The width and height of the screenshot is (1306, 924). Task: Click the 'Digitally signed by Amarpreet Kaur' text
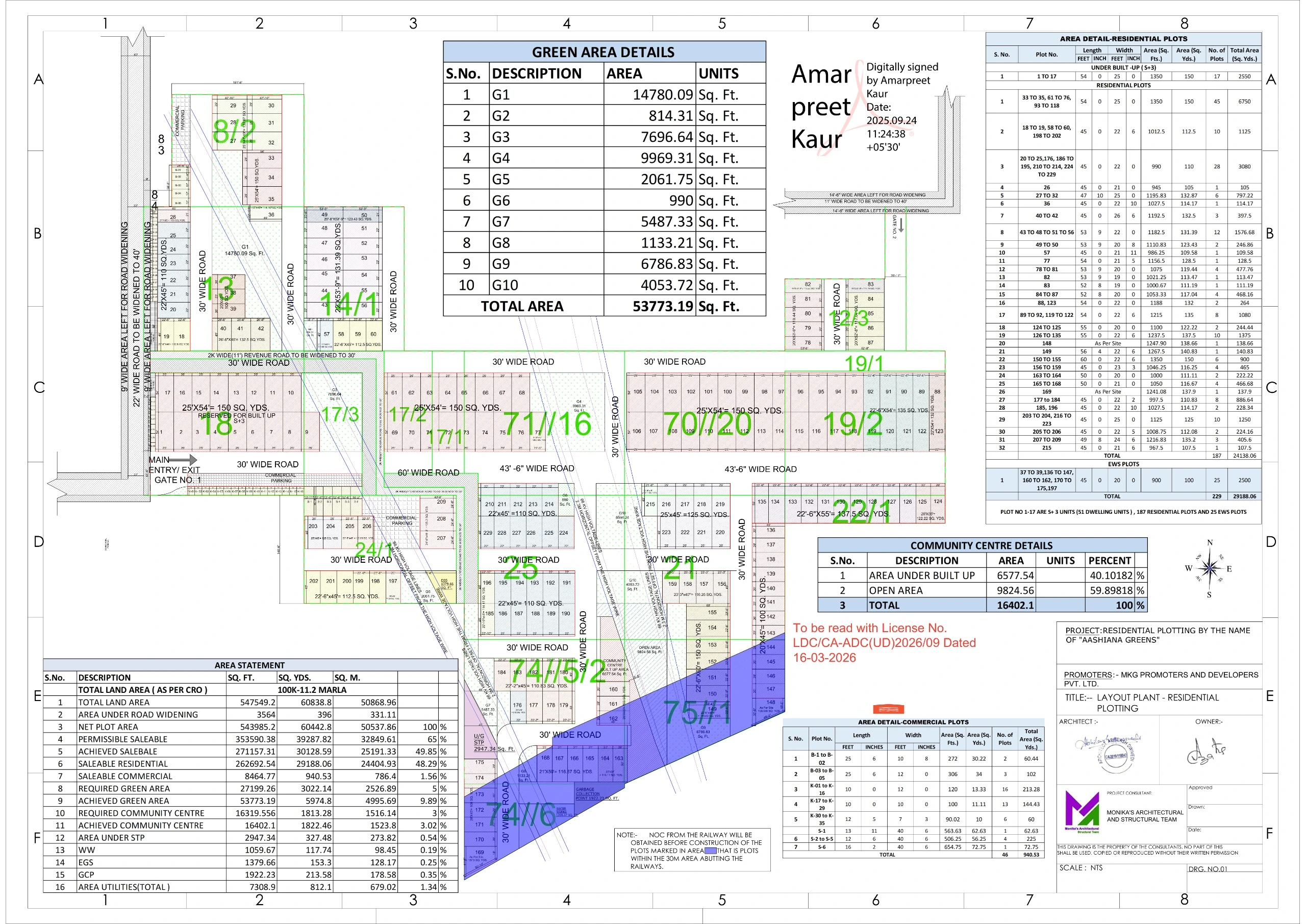901,80
